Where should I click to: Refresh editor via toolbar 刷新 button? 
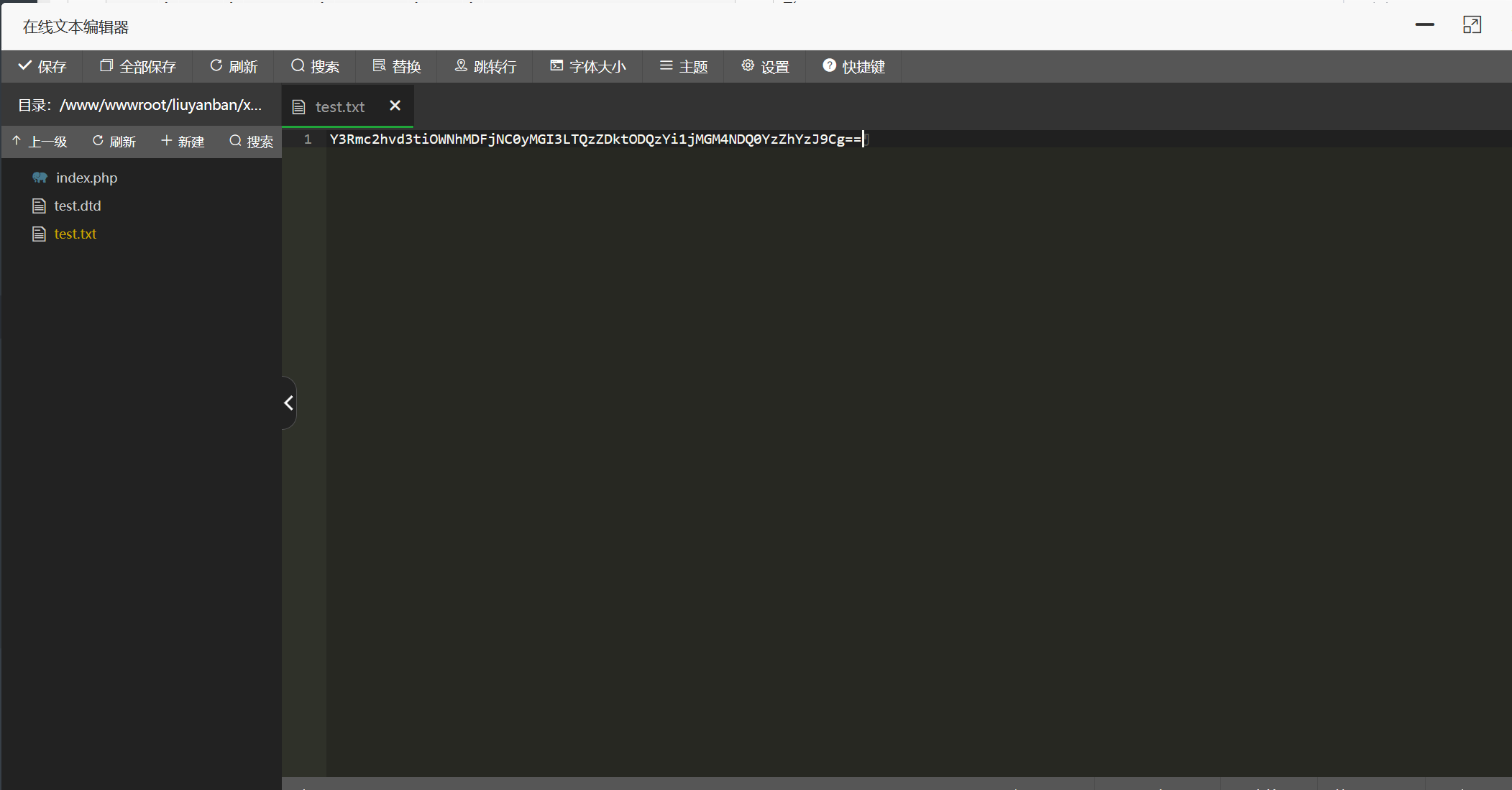234,66
